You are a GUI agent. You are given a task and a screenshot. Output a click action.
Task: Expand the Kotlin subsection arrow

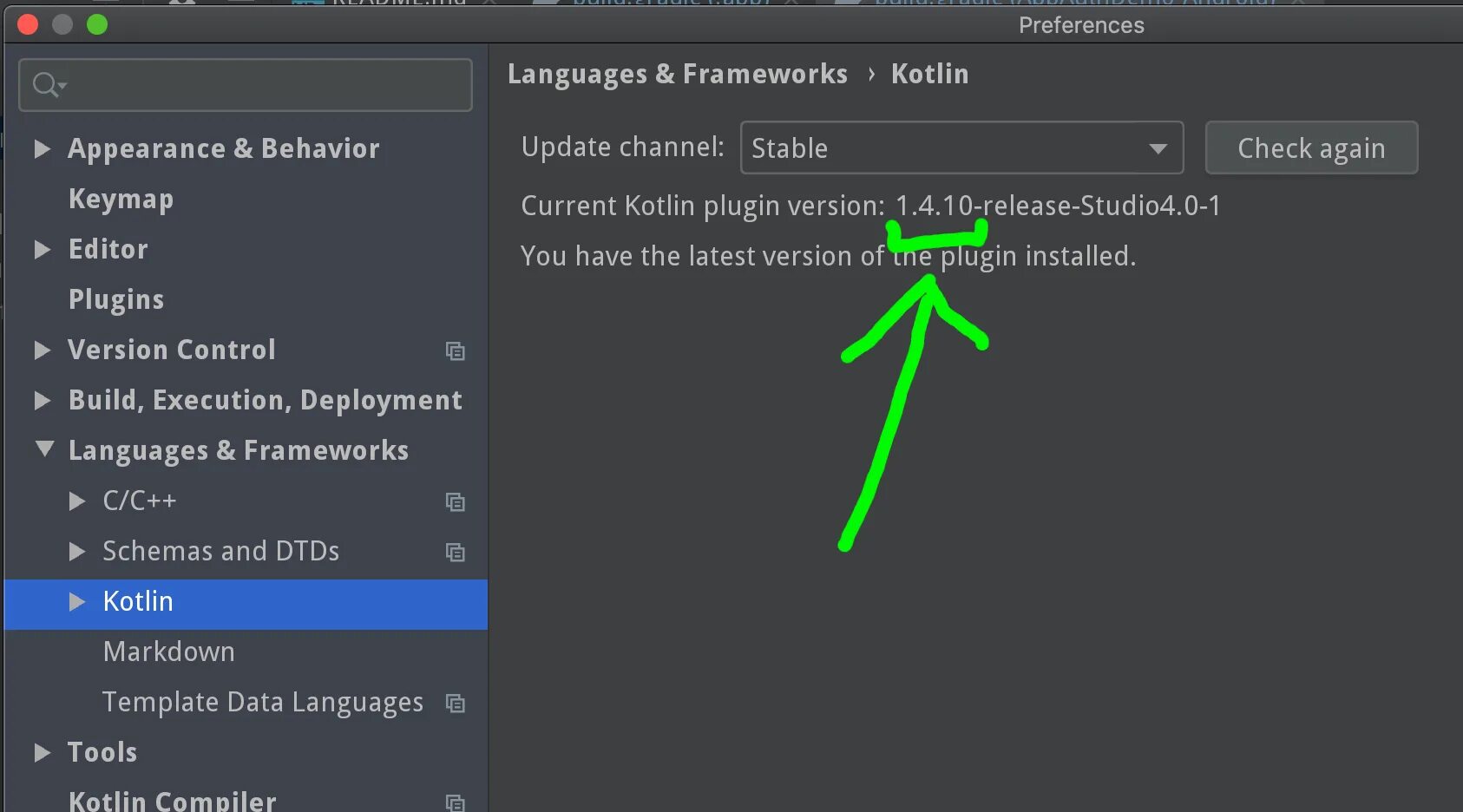click(76, 601)
